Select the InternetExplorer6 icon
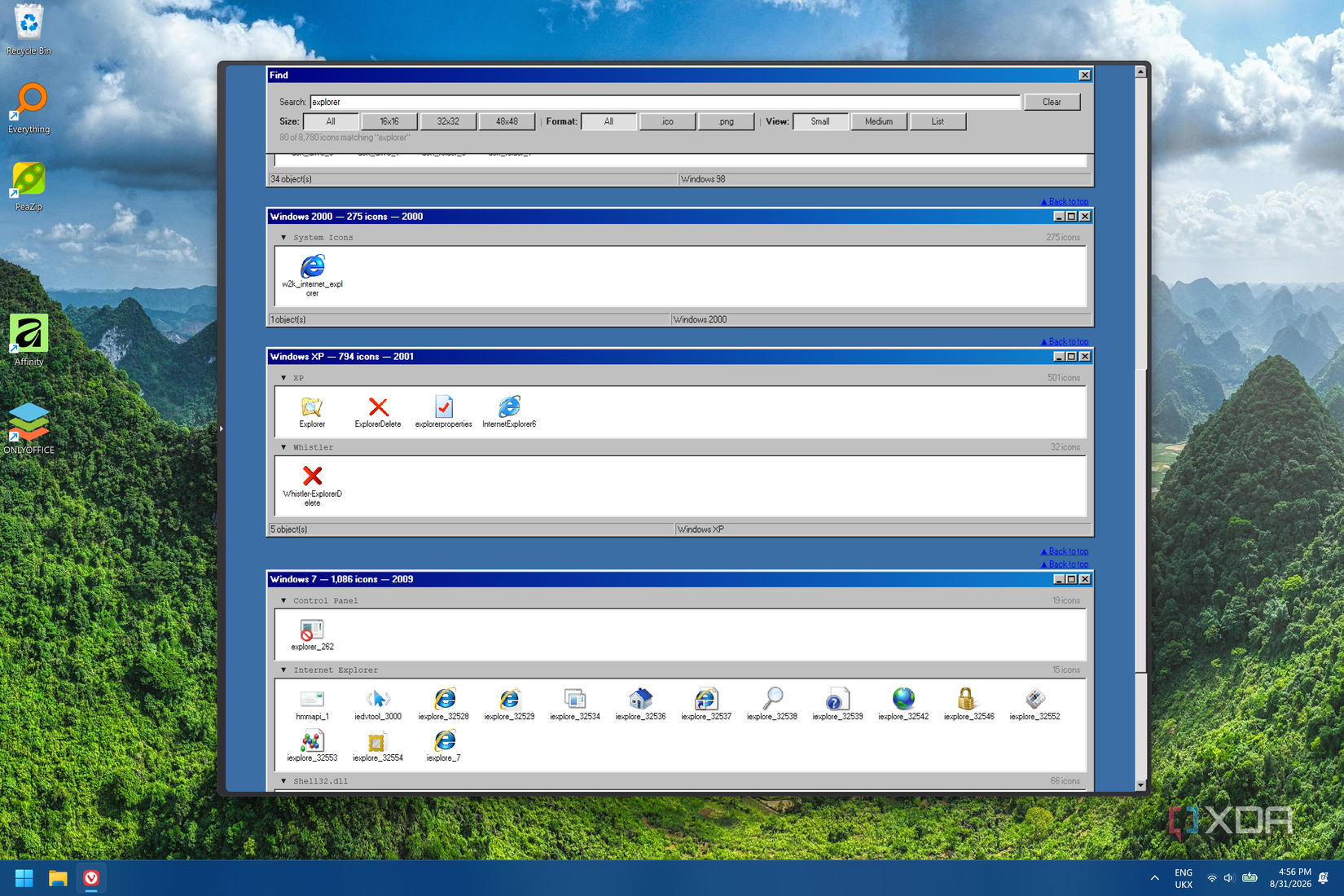The height and width of the screenshot is (896, 1344). tap(509, 411)
